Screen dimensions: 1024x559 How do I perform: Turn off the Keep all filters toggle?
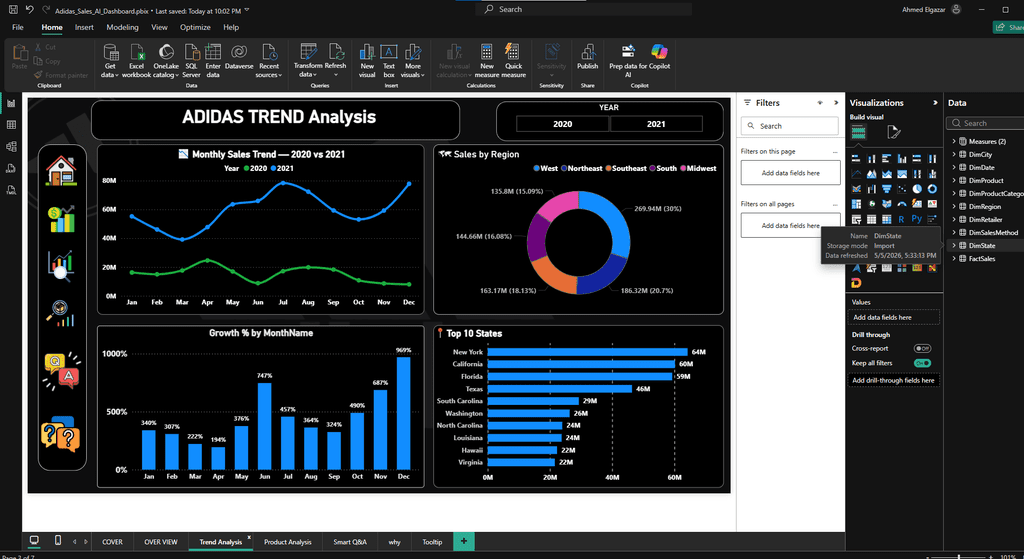tap(922, 363)
